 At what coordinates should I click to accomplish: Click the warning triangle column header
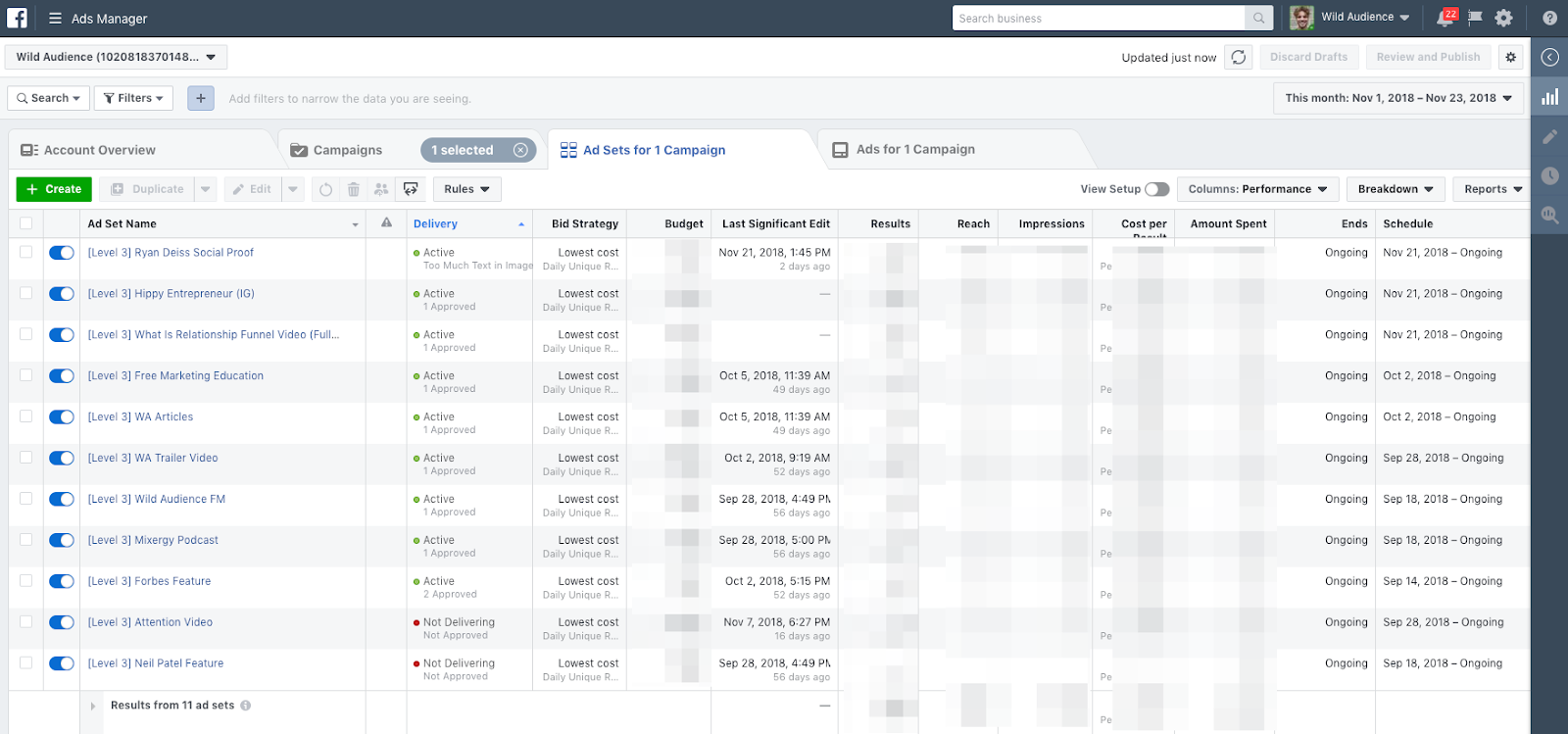386,222
